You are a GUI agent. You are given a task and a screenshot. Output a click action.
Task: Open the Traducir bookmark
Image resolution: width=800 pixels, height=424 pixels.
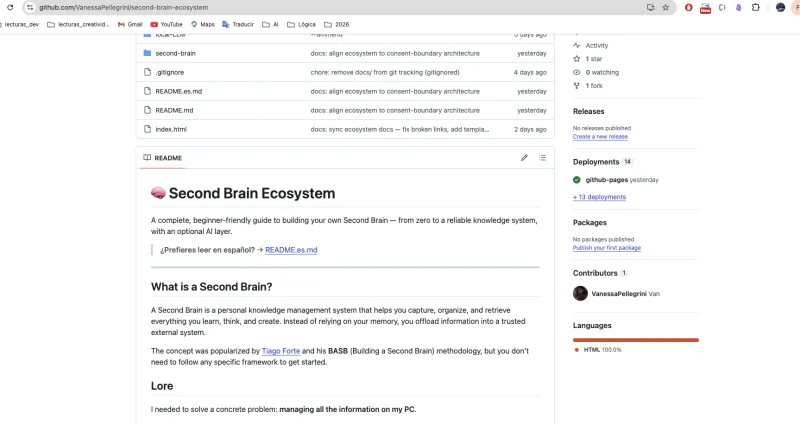coord(238,24)
